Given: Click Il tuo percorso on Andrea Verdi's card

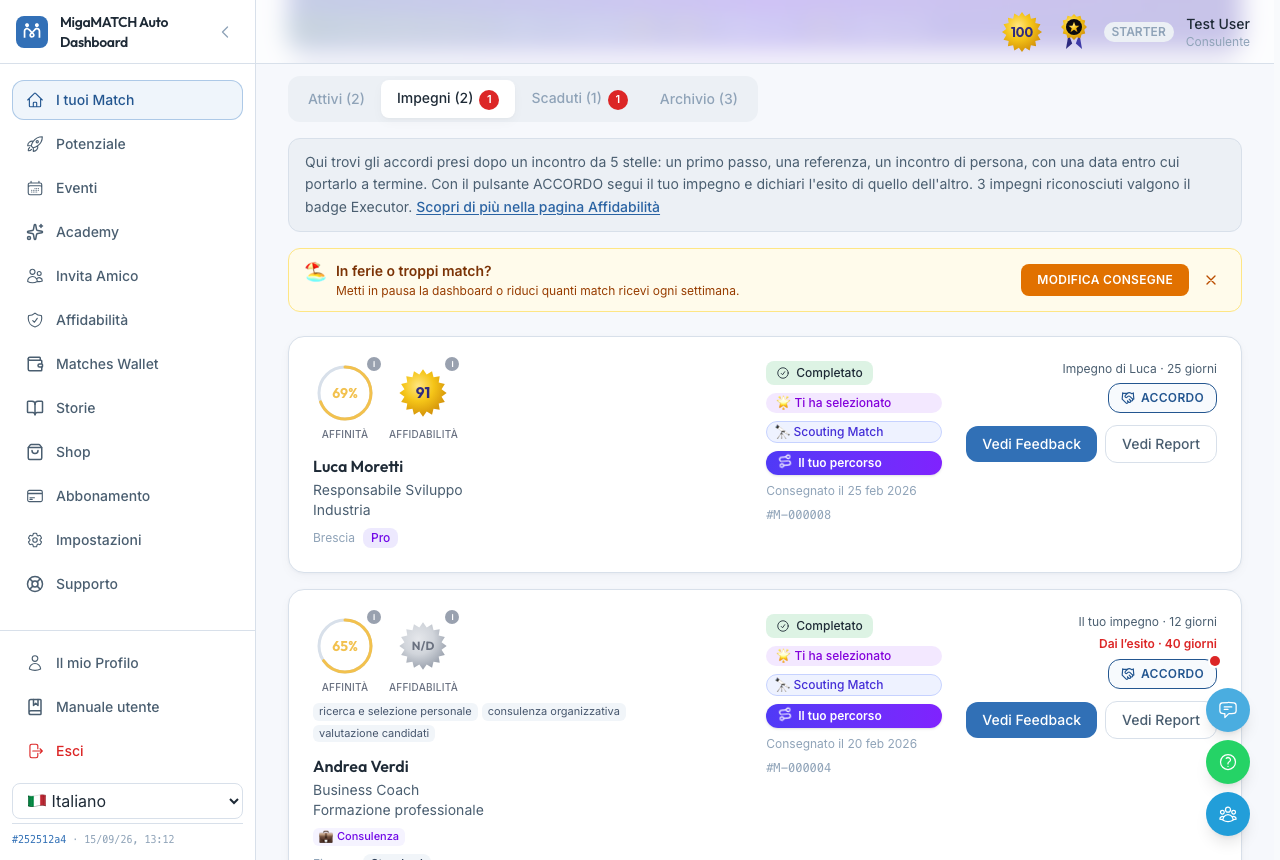Looking at the screenshot, I should (854, 716).
